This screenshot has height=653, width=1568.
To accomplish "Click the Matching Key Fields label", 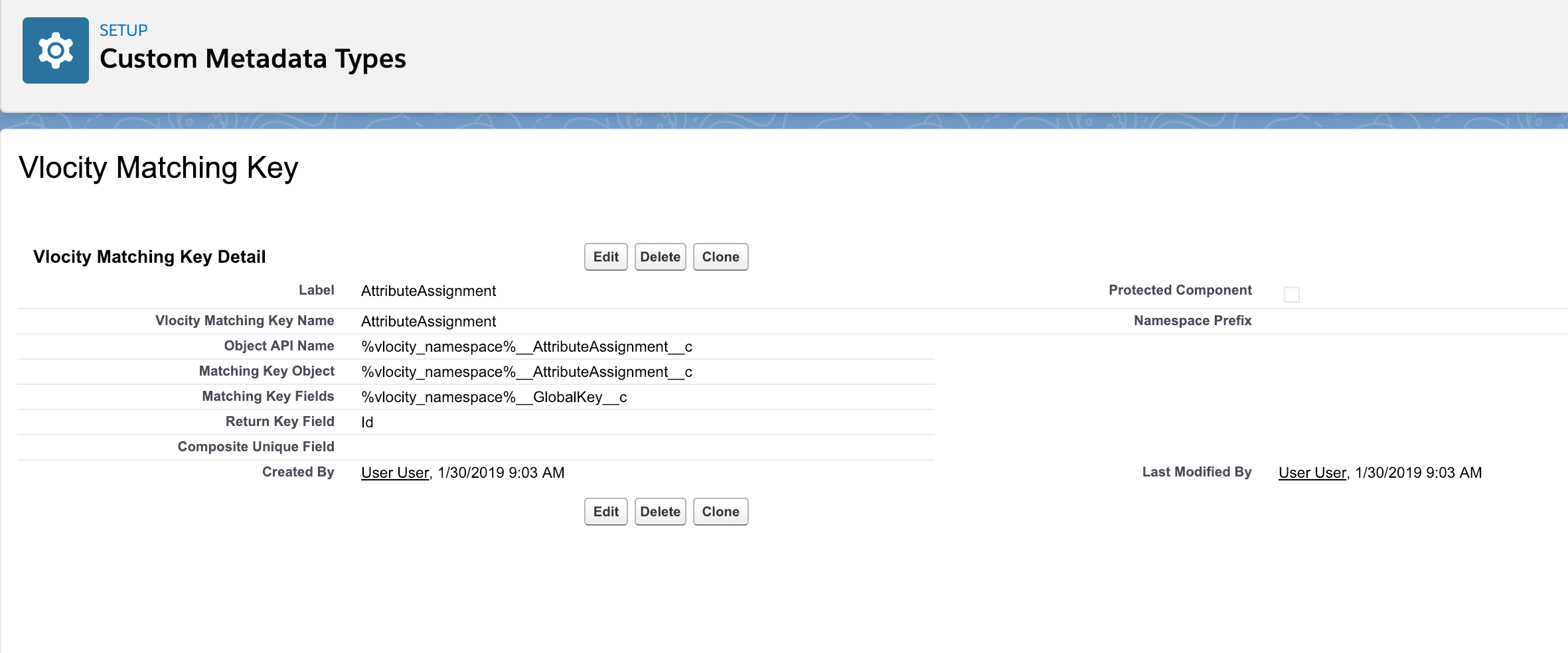I will pos(268,396).
